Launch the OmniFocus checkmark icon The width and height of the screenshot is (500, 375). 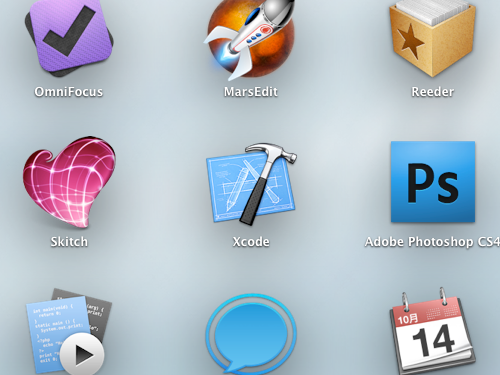point(69,37)
